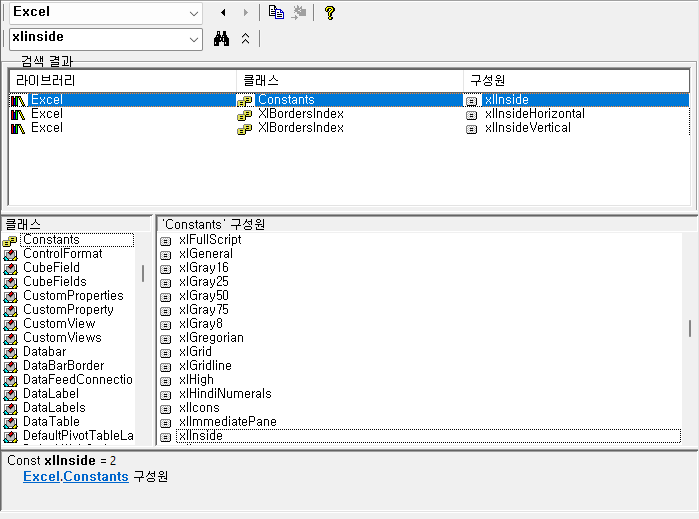
Task: Select ControlFormat in the class list
Action: pyautogui.click(x=62, y=254)
